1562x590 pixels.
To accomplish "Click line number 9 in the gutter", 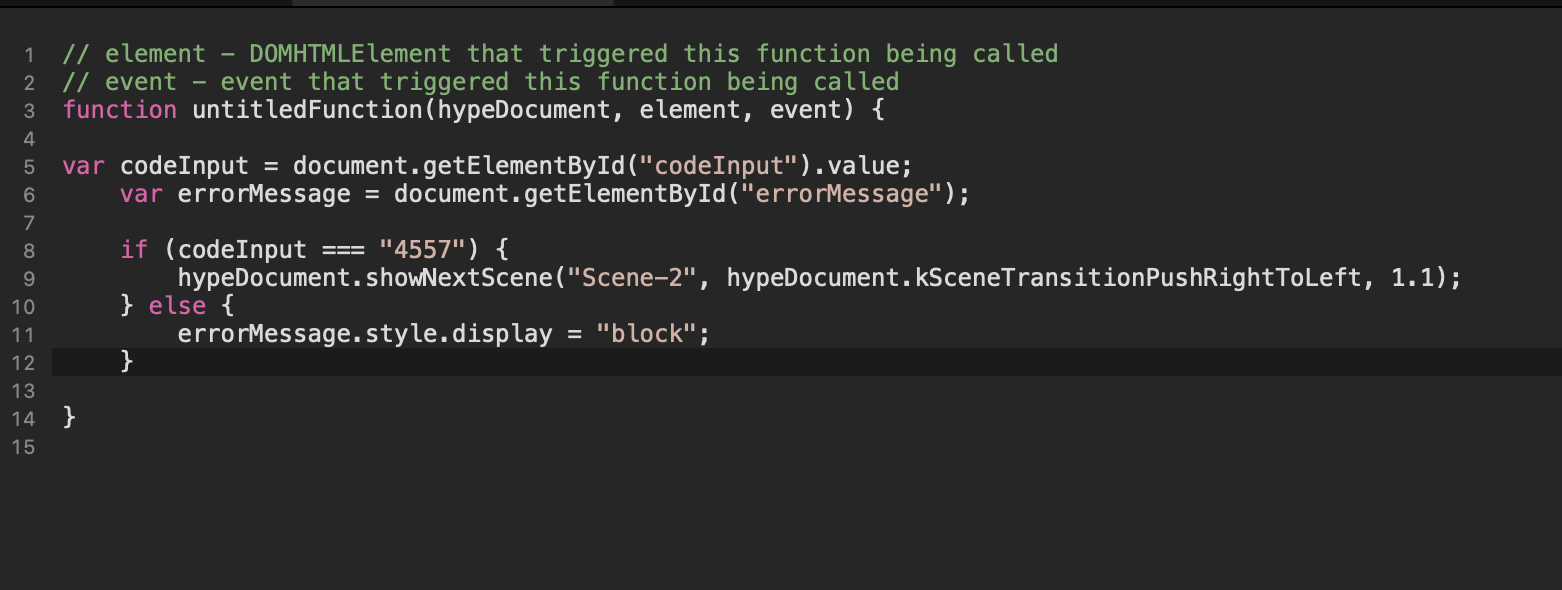I will tap(29, 278).
